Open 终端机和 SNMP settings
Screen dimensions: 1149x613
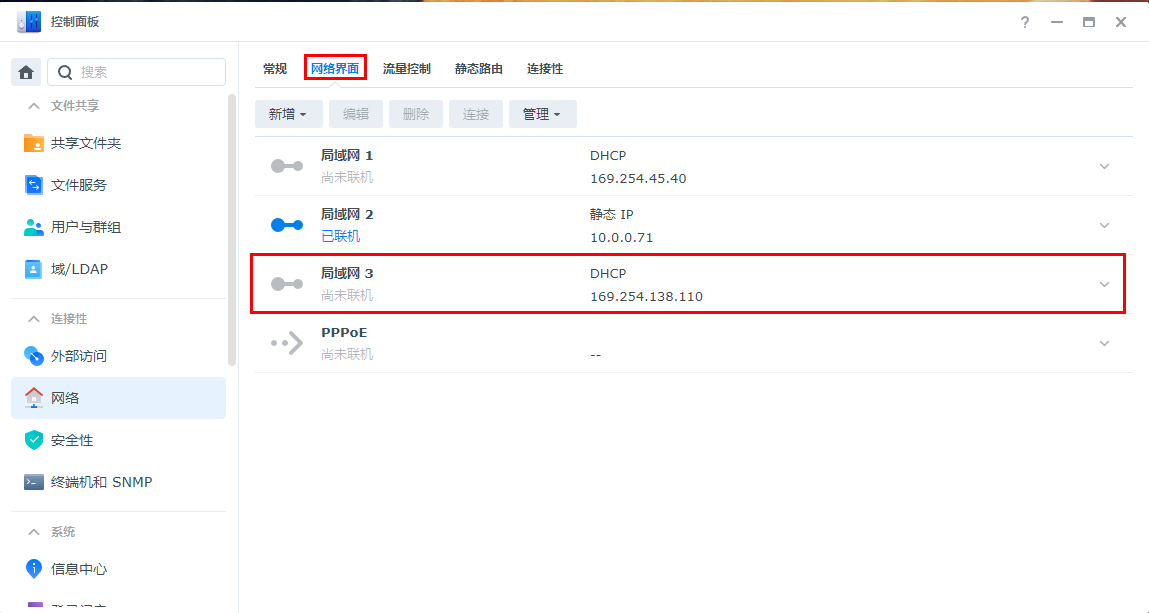101,482
